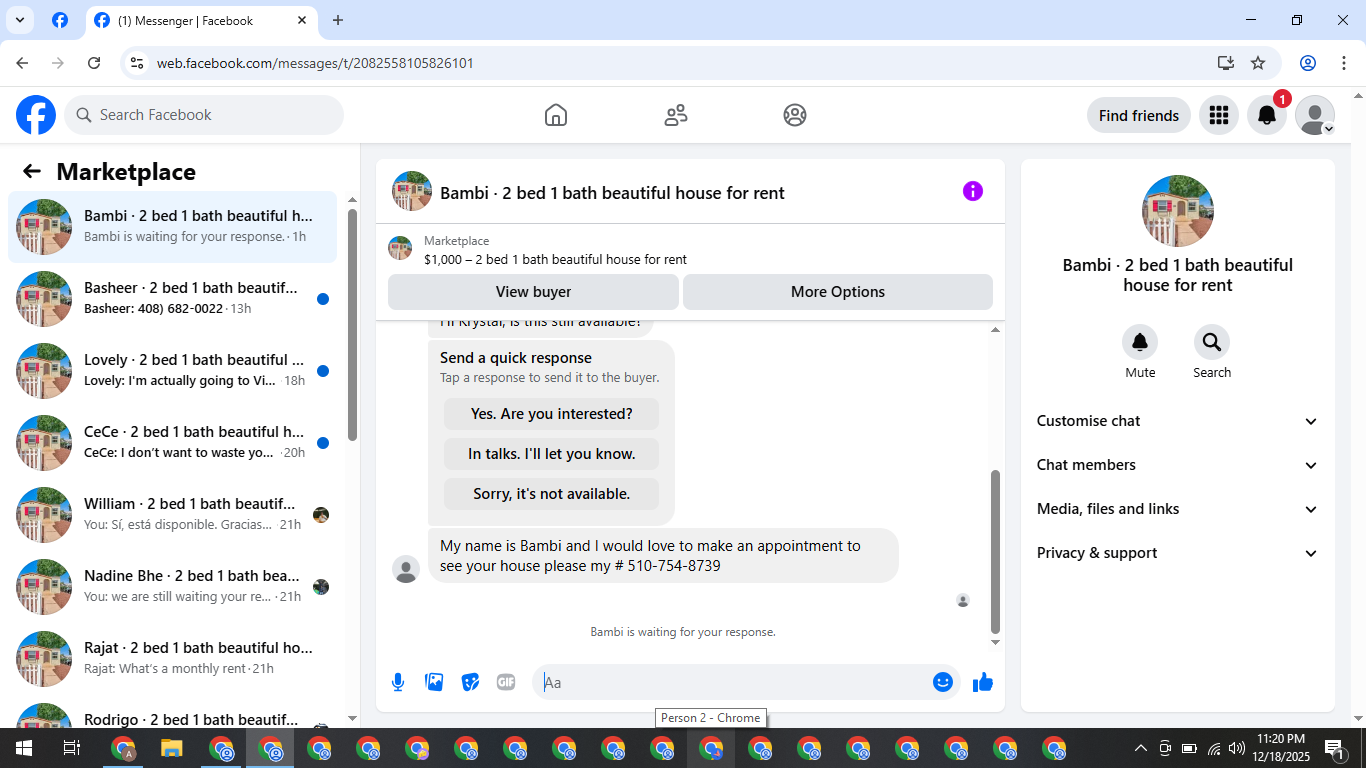
Task: Go back with the Marketplace arrow
Action: pos(32,171)
